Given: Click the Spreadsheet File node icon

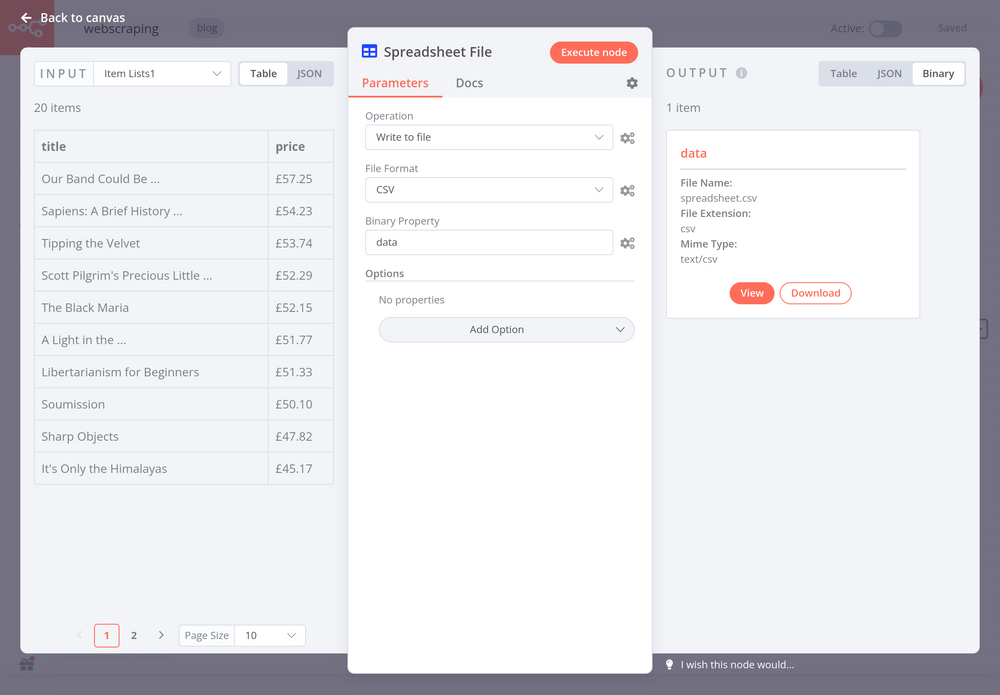Looking at the screenshot, I should pos(369,50).
